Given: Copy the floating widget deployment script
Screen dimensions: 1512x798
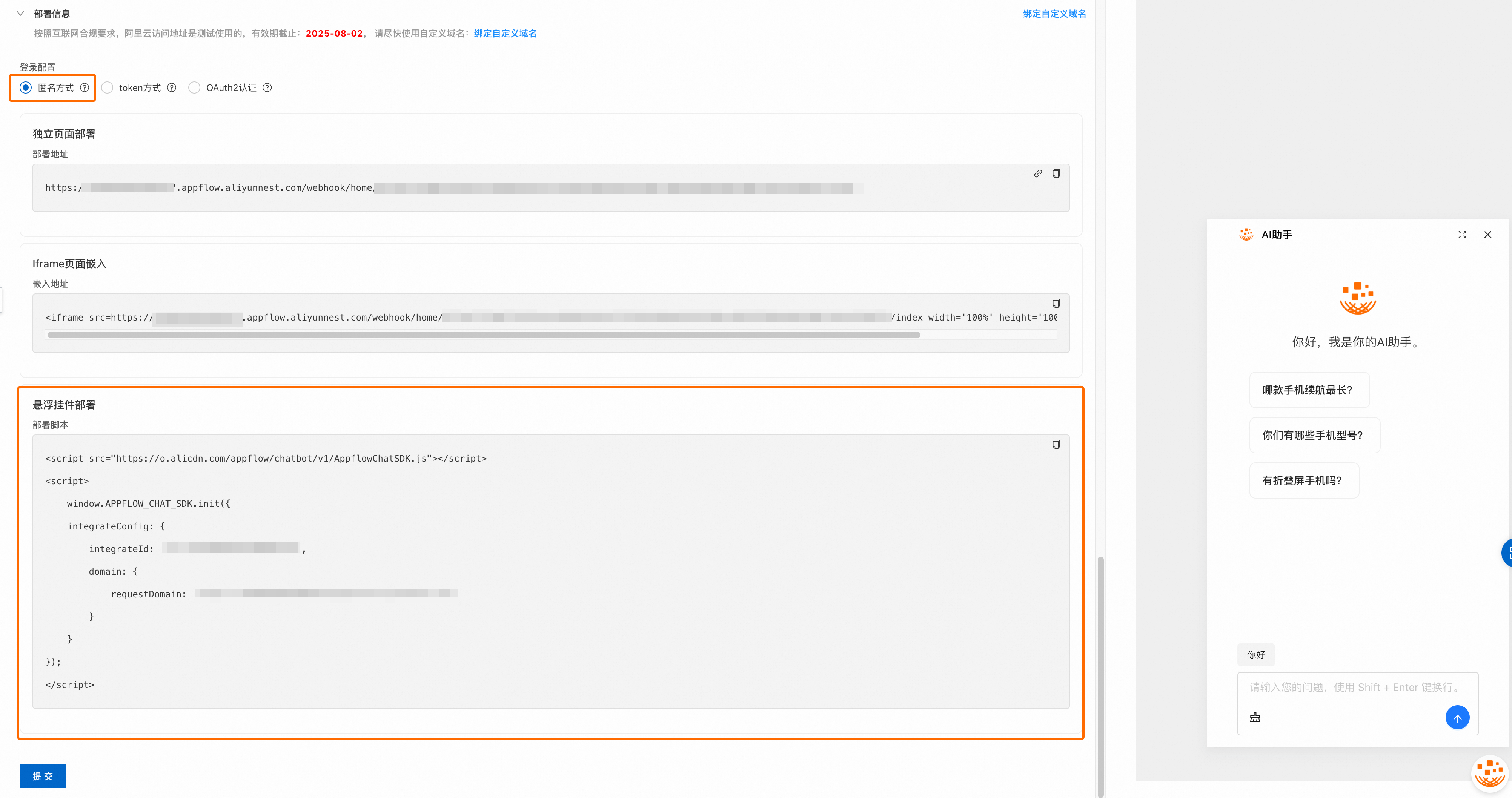Looking at the screenshot, I should [1056, 444].
